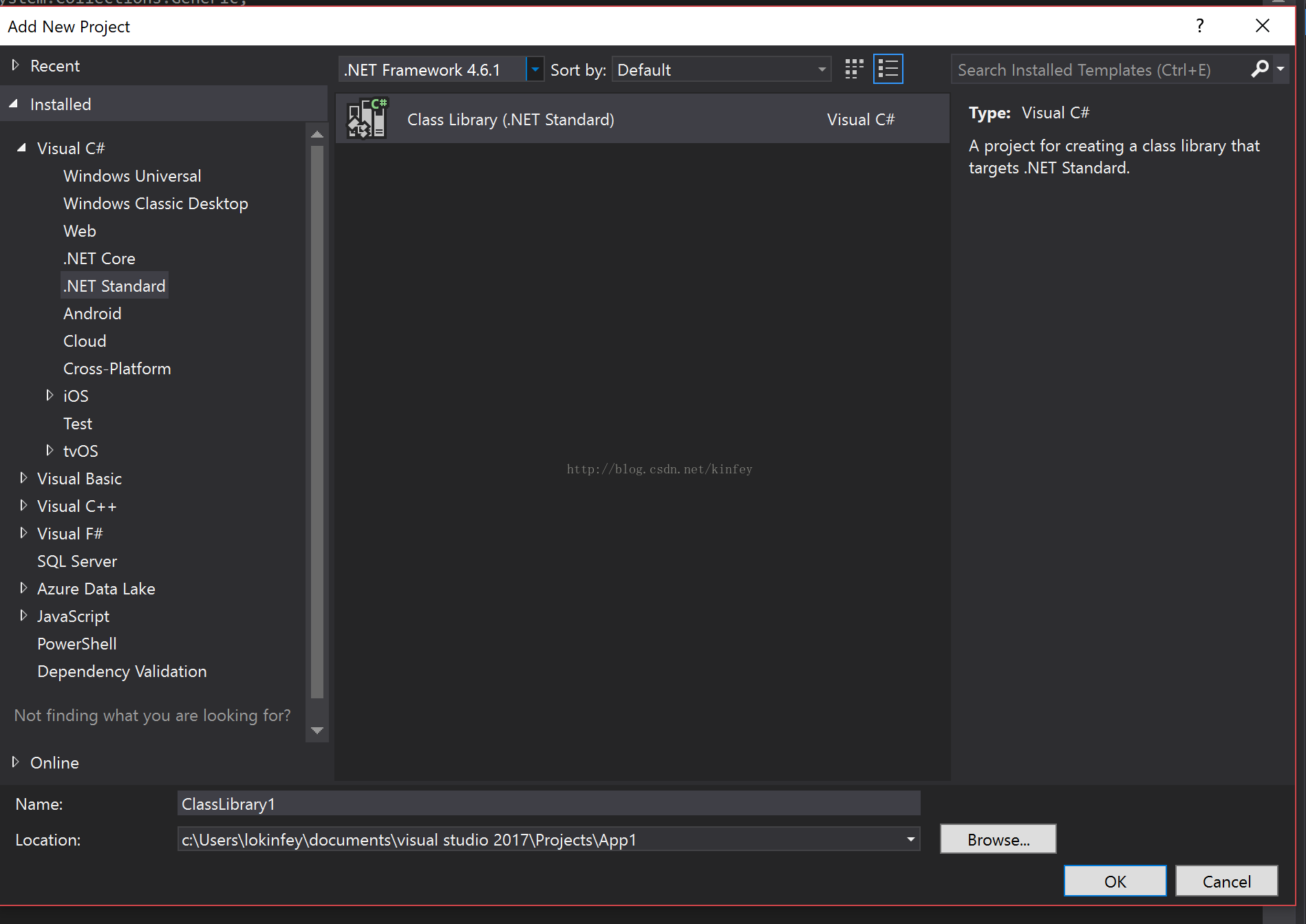Expand the tvOS node

point(50,450)
